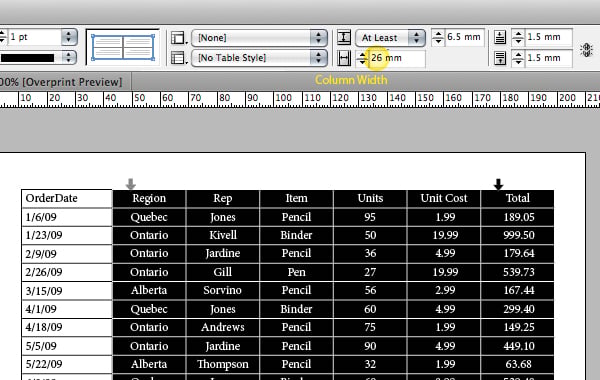Click the Gill rep cell
The image size is (600, 380).
click(x=222, y=272)
